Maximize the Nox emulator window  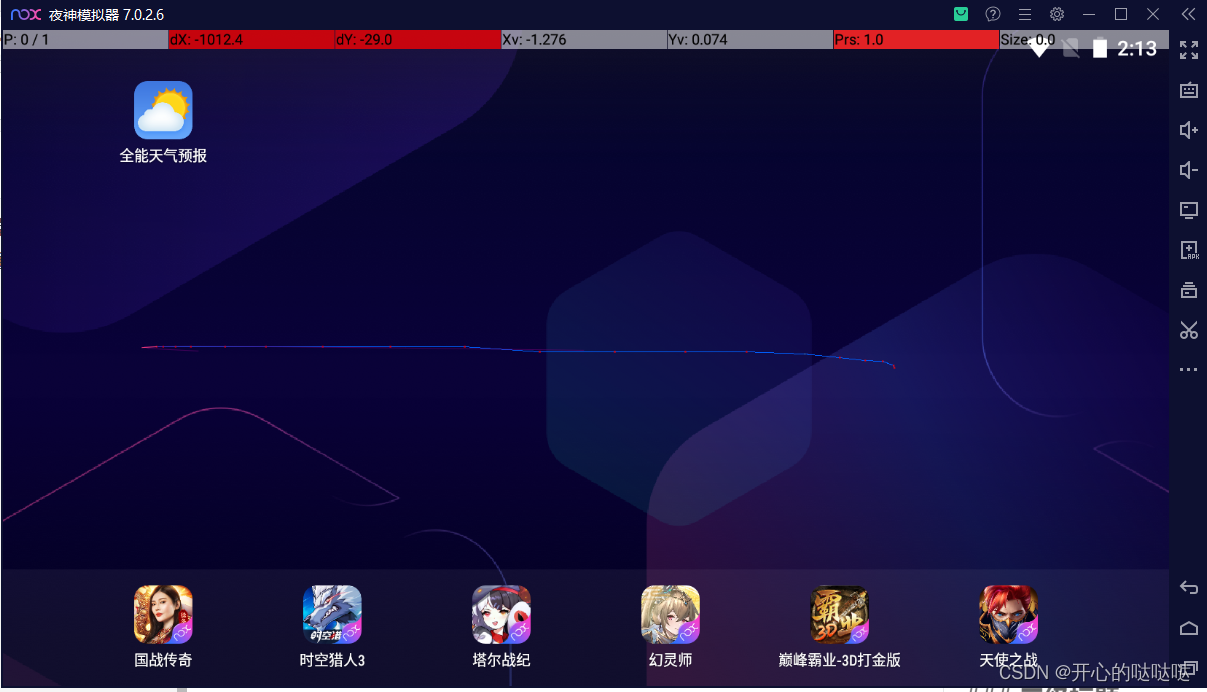pos(1121,14)
